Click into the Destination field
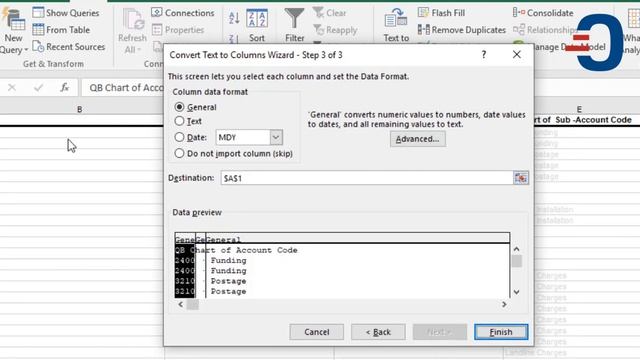The image size is (640, 360). click(367, 178)
